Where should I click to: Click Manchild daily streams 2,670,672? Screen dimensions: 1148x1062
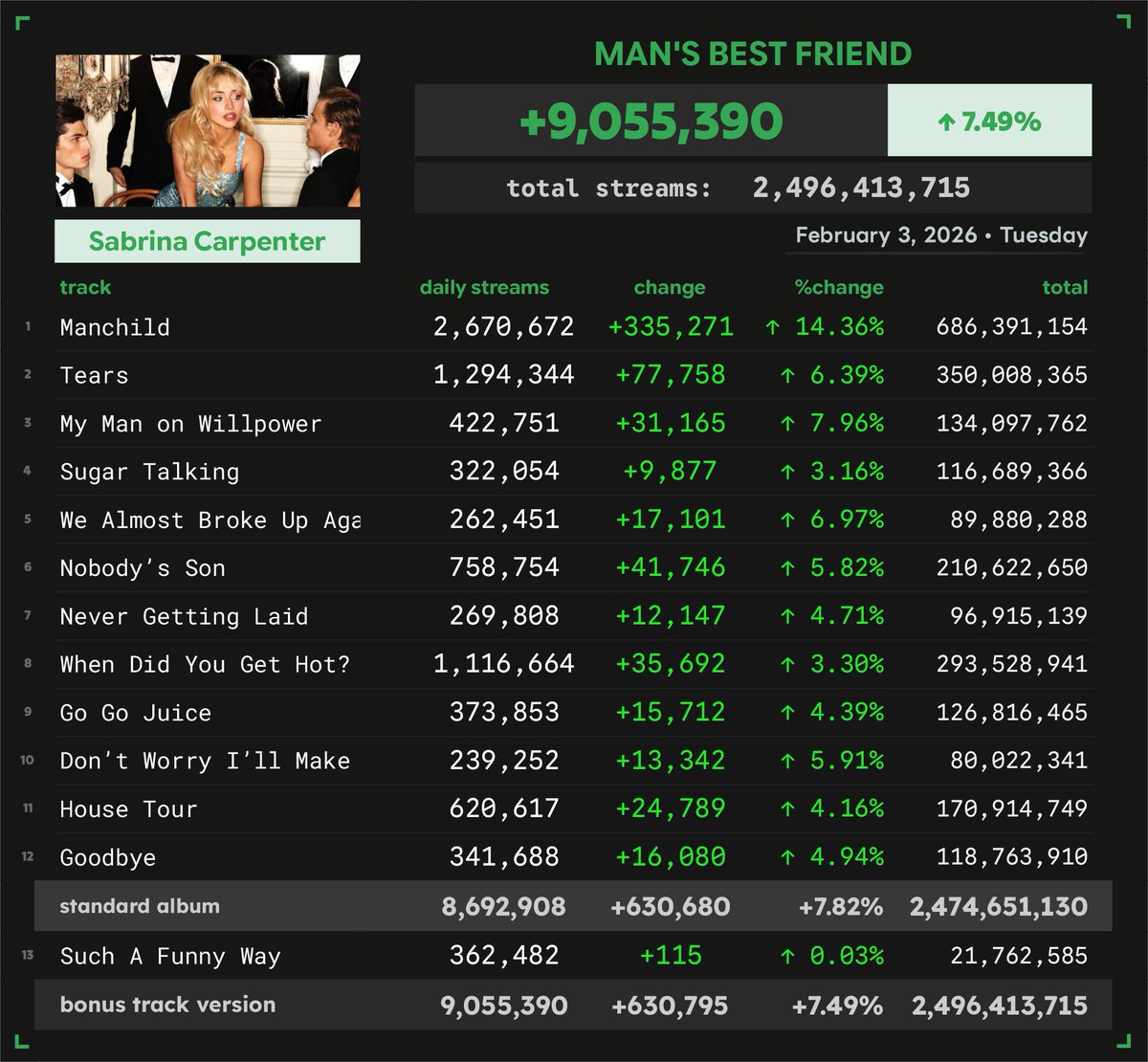(x=504, y=326)
